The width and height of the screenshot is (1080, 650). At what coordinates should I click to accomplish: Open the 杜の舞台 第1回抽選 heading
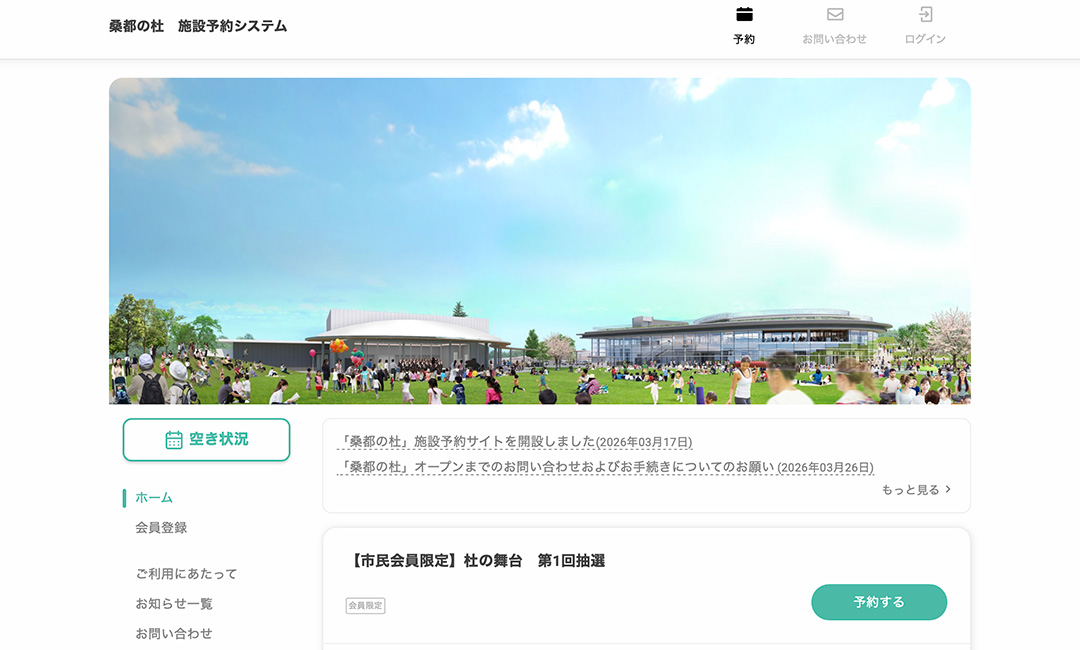tap(477, 560)
